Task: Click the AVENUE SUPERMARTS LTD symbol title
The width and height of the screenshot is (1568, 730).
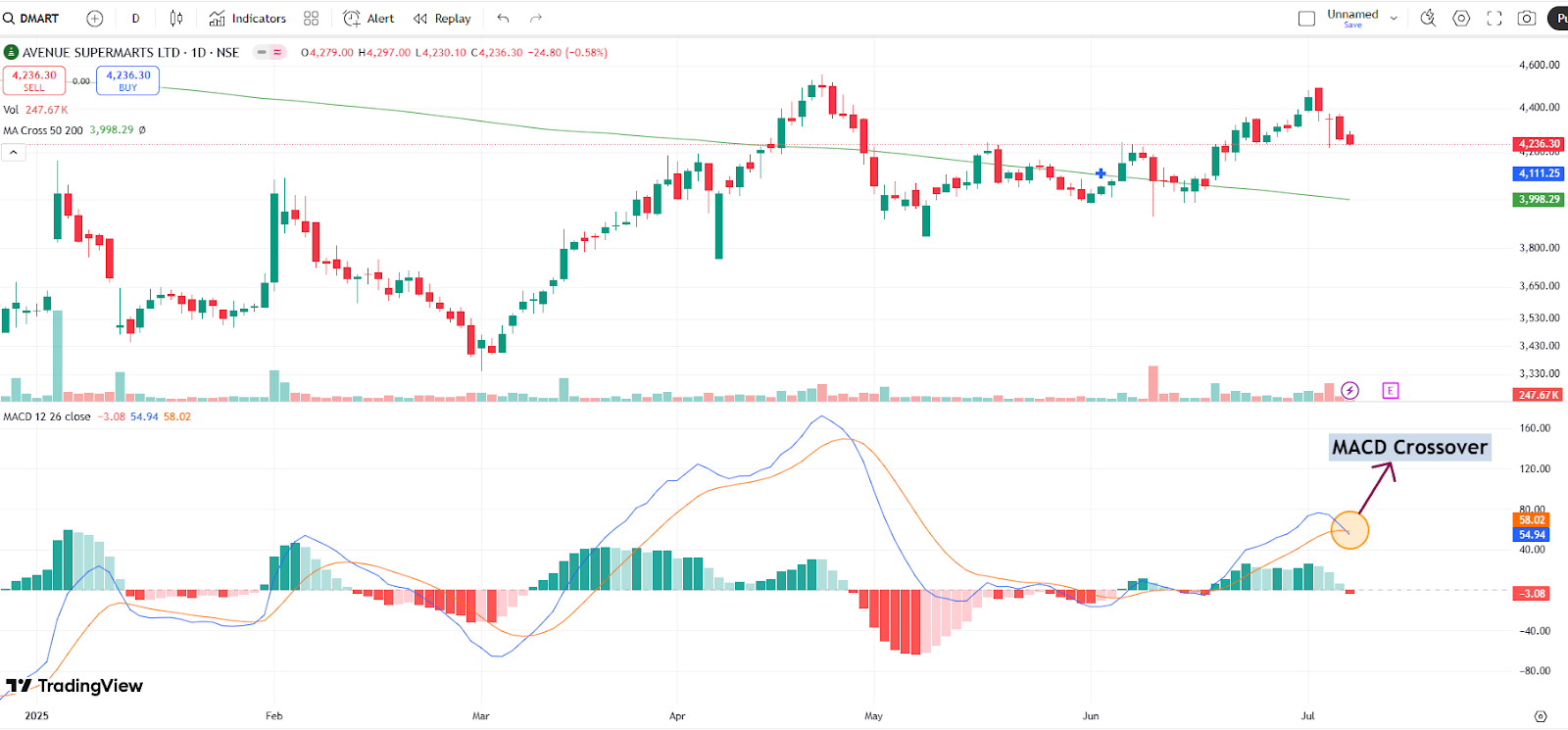Action: 101,53
